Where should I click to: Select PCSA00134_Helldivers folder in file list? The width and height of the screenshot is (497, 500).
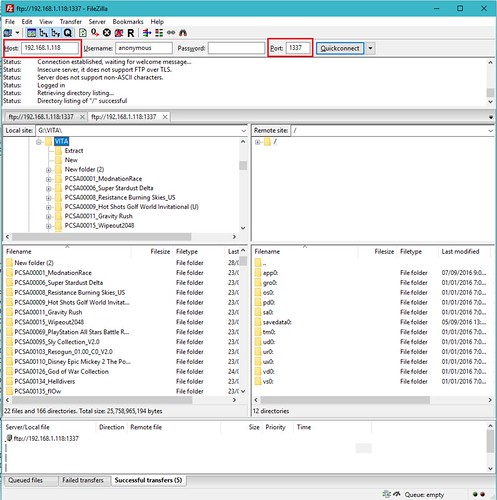tap(44, 382)
